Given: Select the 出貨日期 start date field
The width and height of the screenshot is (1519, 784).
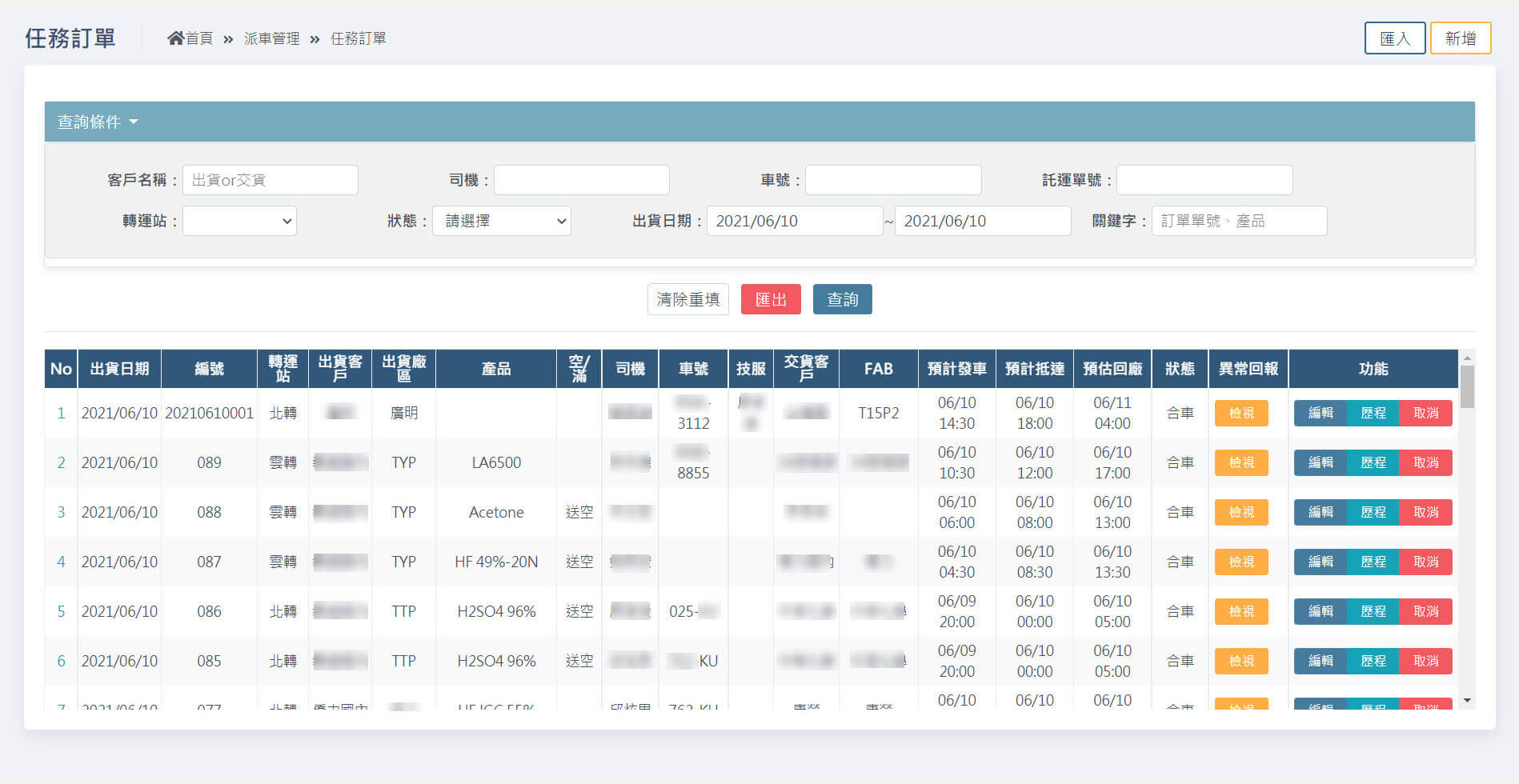Looking at the screenshot, I should (x=794, y=221).
